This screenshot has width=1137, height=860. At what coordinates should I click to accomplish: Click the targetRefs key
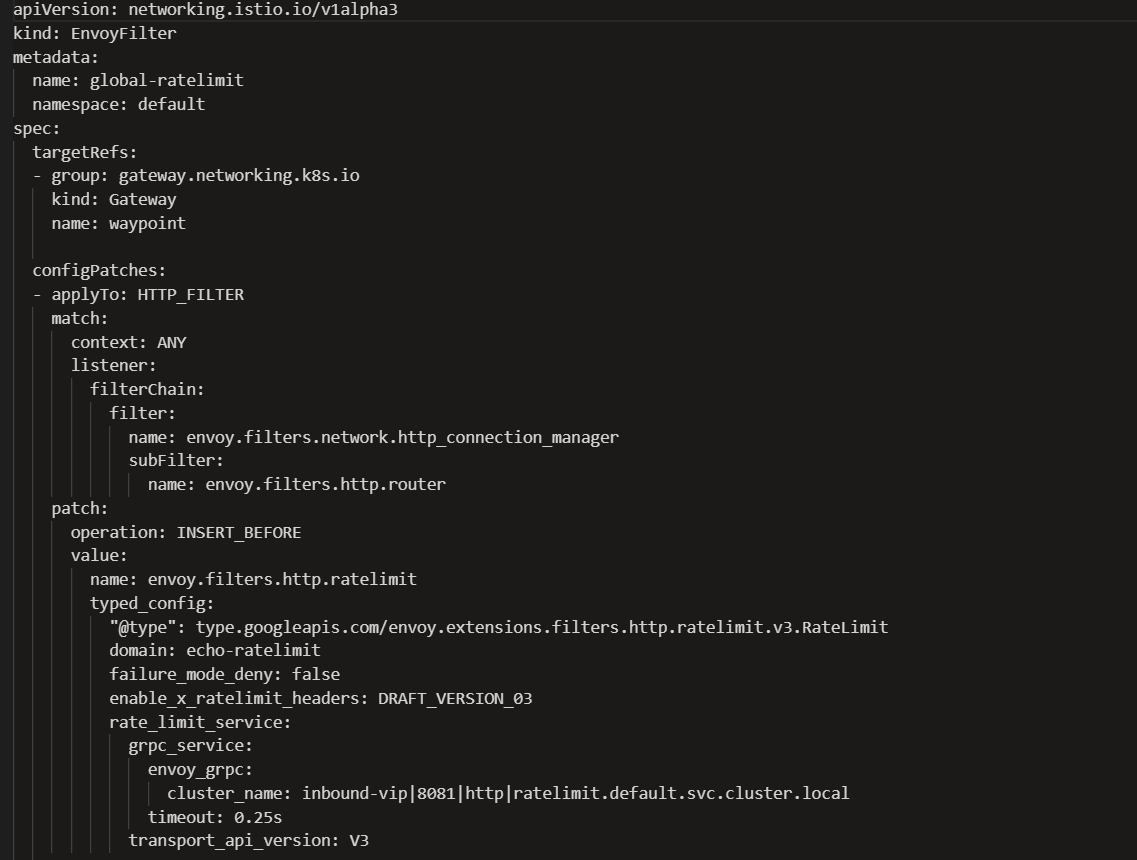pos(84,152)
